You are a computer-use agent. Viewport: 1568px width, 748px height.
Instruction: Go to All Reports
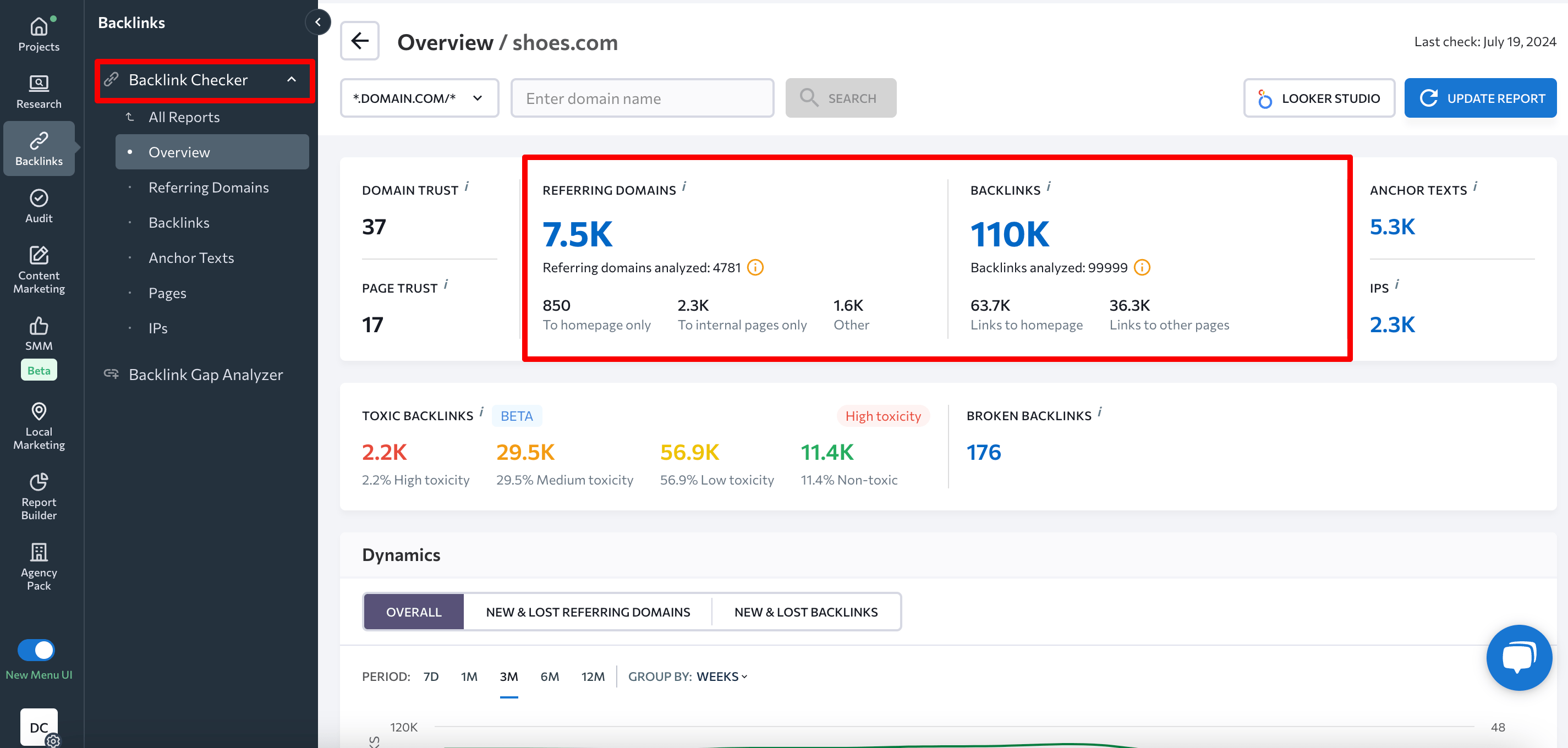tap(184, 117)
